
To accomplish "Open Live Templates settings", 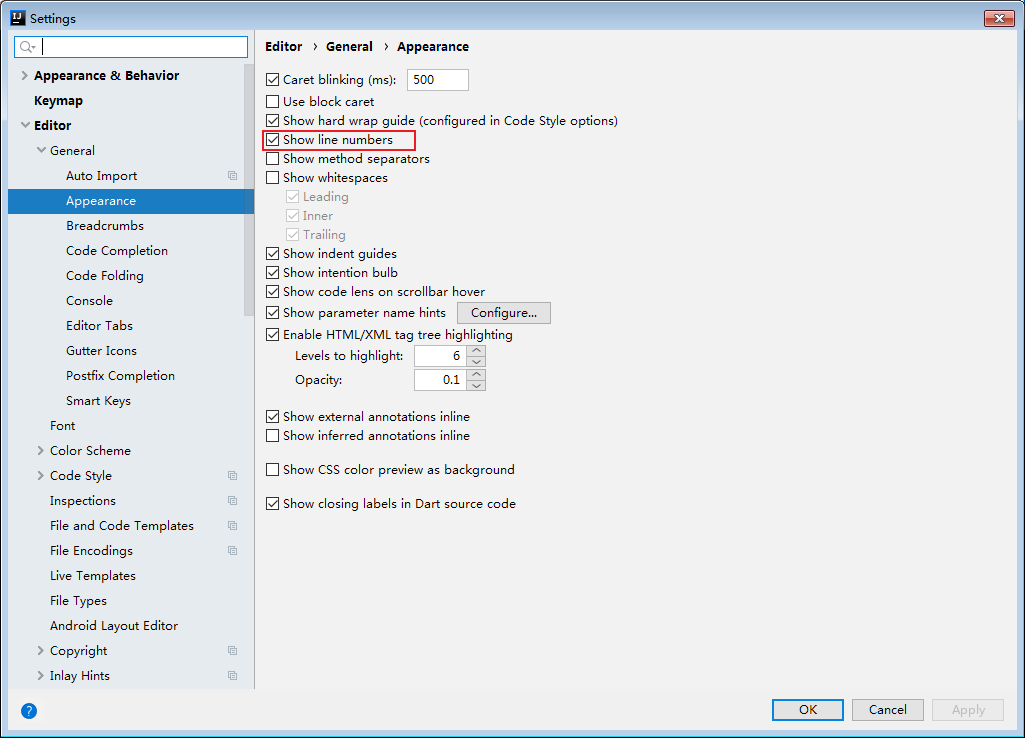I will pyautogui.click(x=93, y=575).
